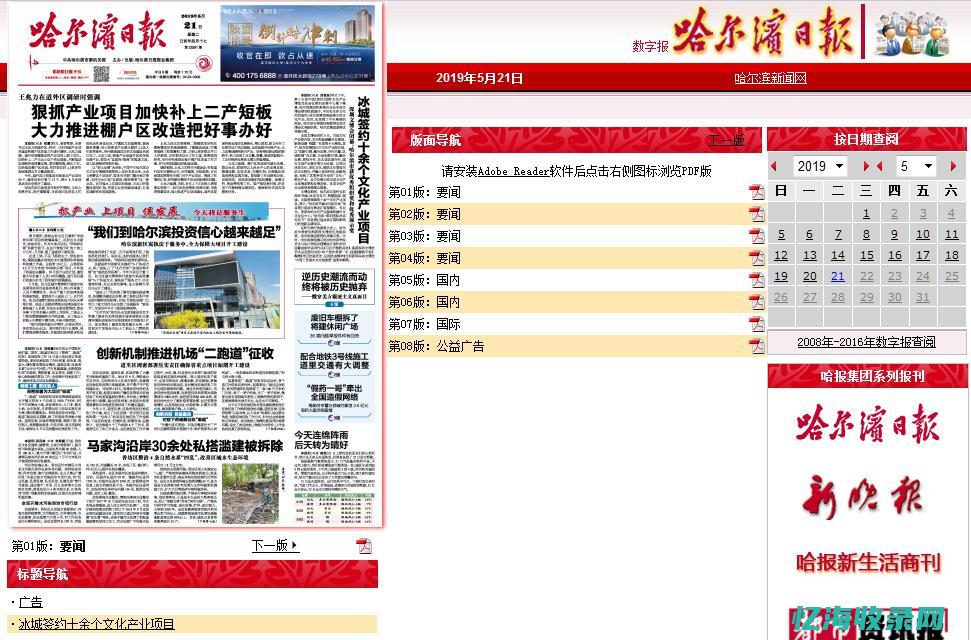Click the 新晚报 newspaper logo
Image resolution: width=971 pixels, height=640 pixels.
click(864, 496)
